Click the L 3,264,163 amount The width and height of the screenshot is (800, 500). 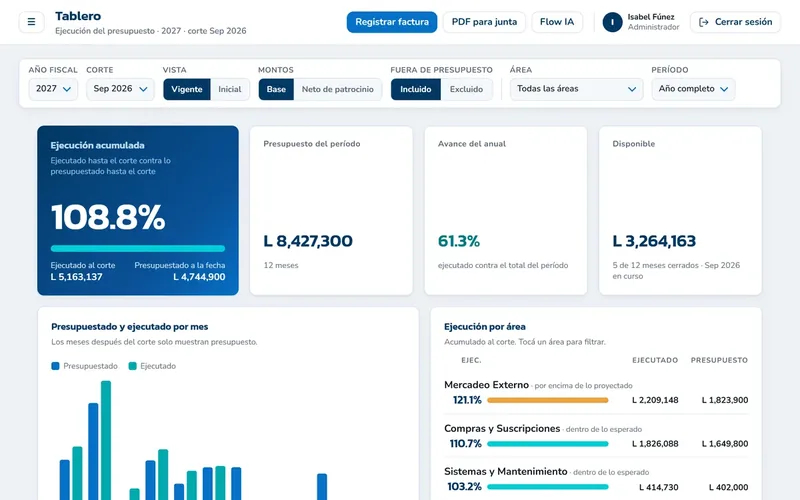pos(654,241)
